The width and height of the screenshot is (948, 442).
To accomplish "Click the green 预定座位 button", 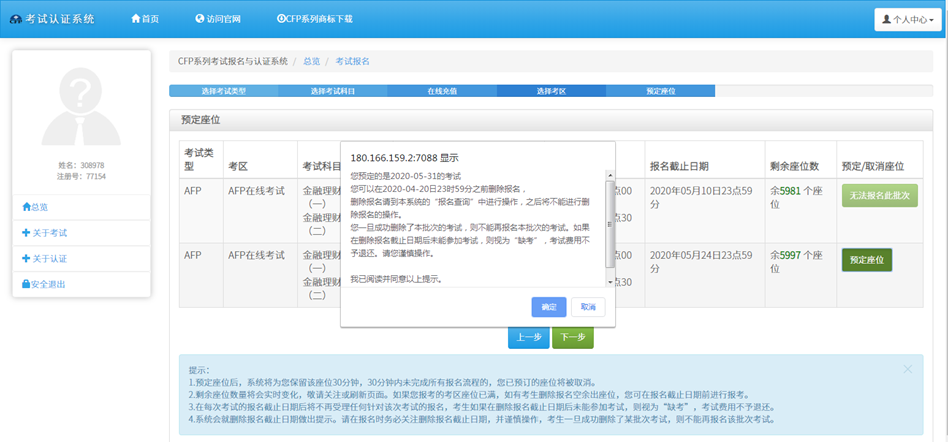I will click(867, 260).
